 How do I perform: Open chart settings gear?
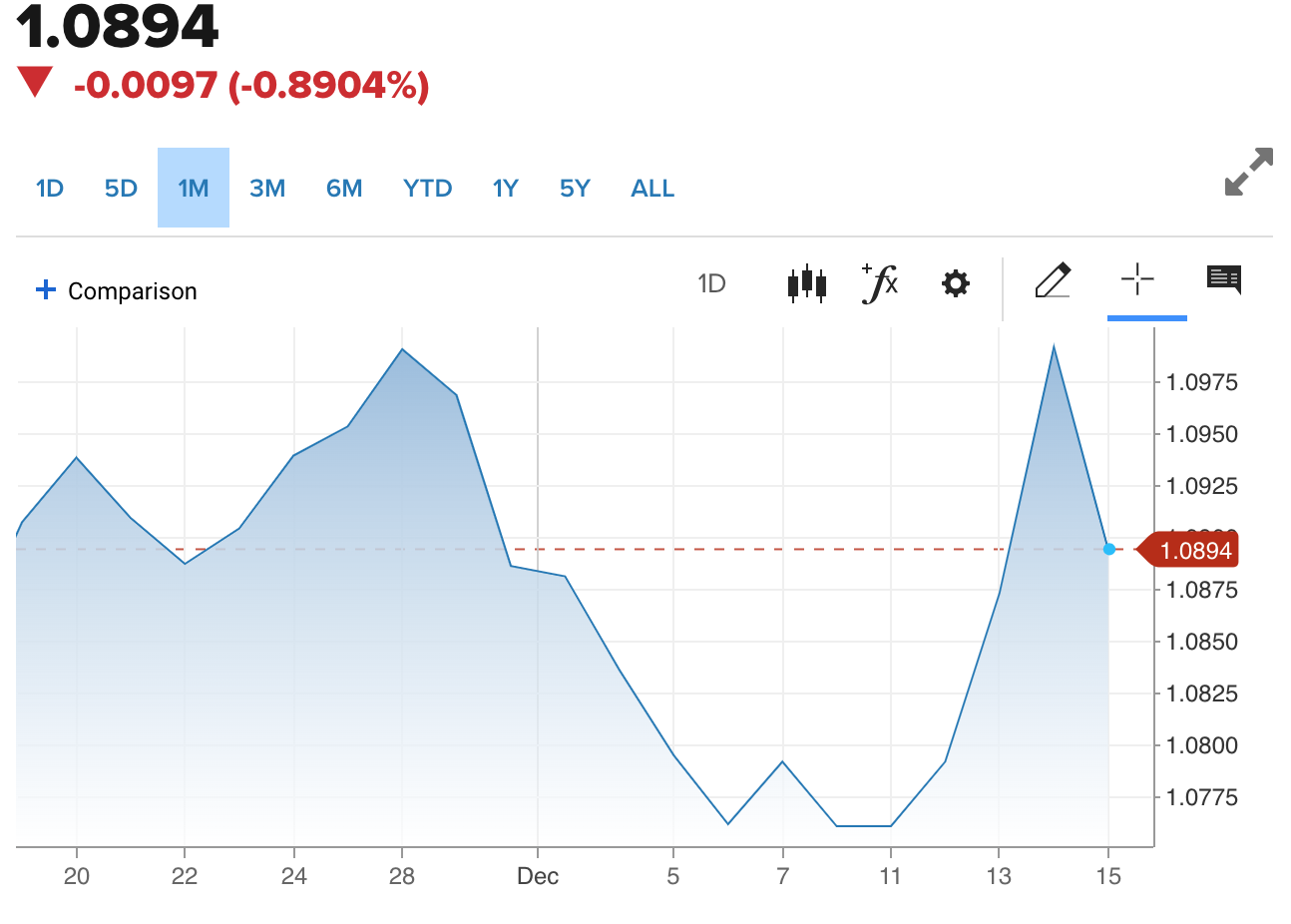pos(955,284)
